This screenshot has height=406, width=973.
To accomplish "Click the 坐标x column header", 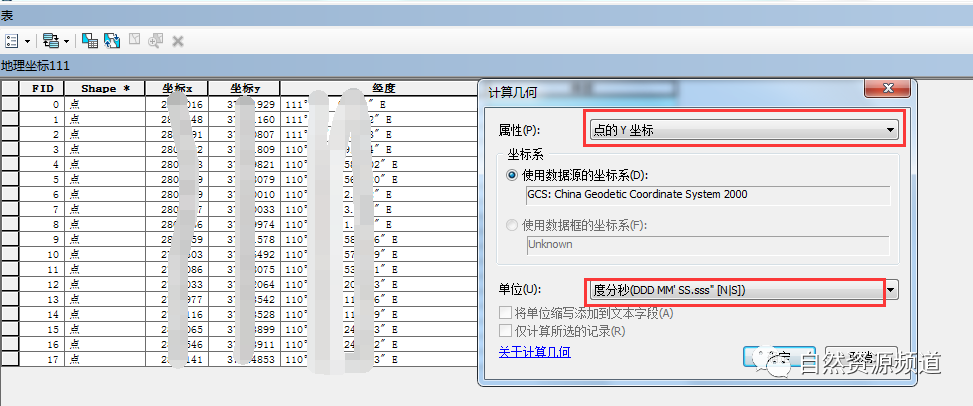I will (x=177, y=88).
